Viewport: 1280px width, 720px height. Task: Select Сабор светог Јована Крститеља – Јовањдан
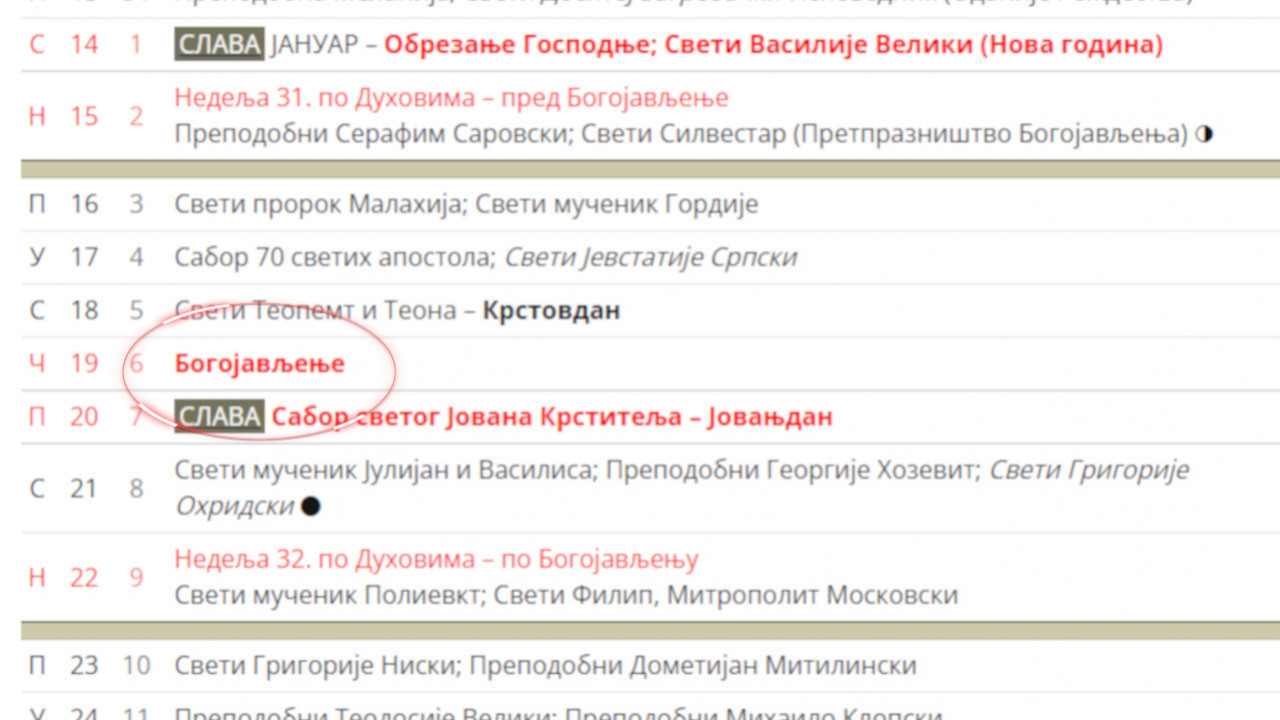pos(551,416)
